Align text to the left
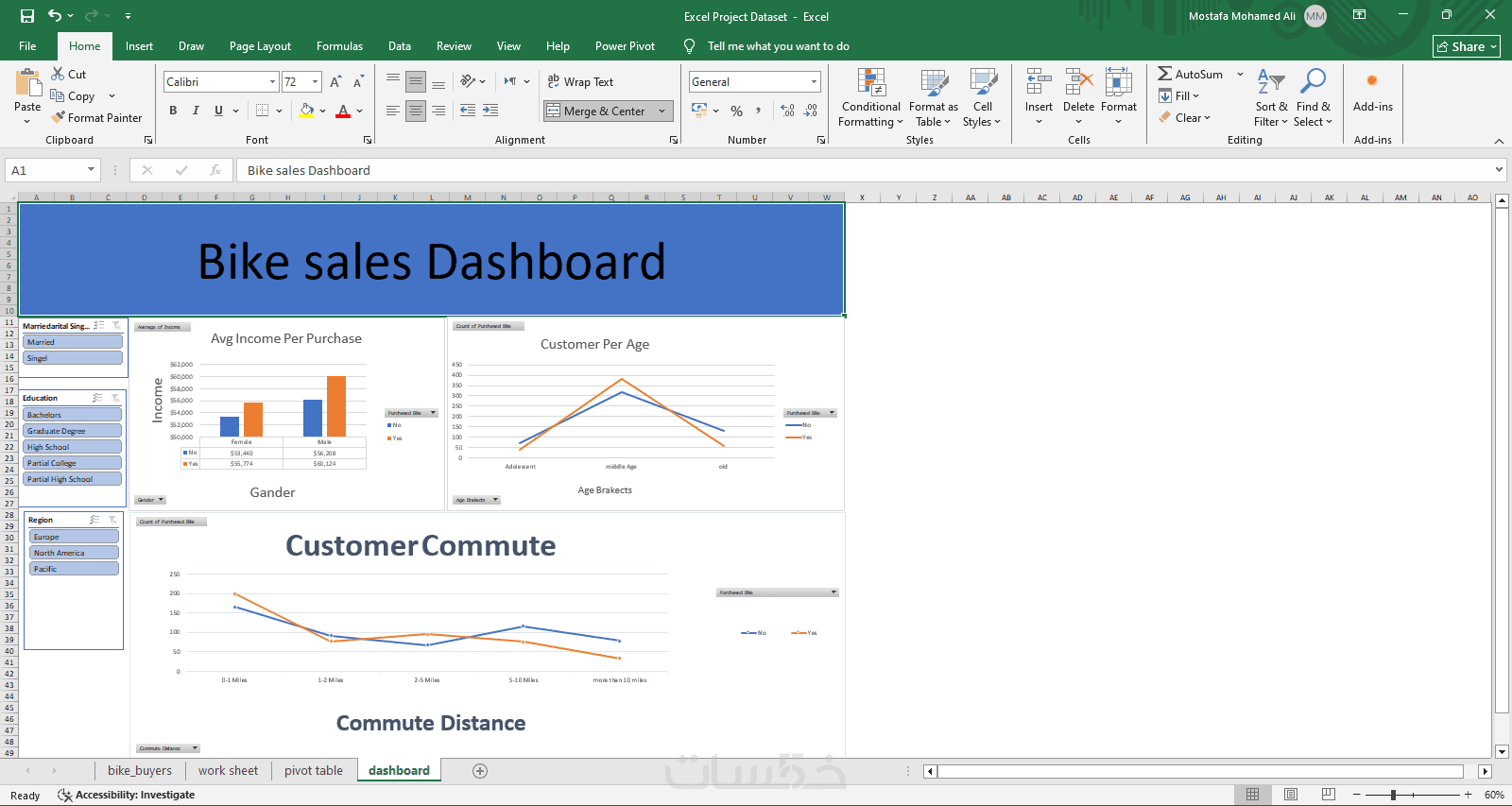The height and width of the screenshot is (806, 1512). [x=393, y=111]
